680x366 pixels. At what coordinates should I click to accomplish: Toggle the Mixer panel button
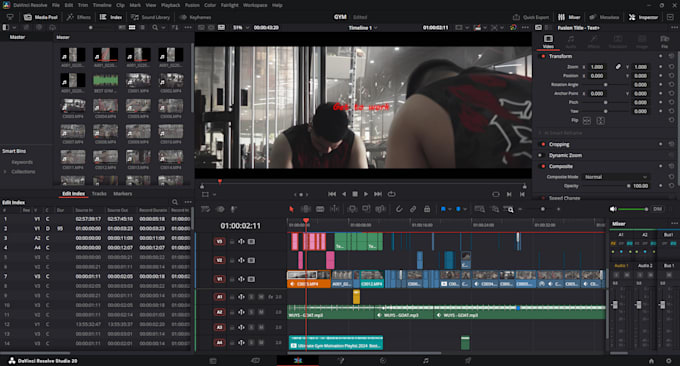pyautogui.click(x=569, y=17)
